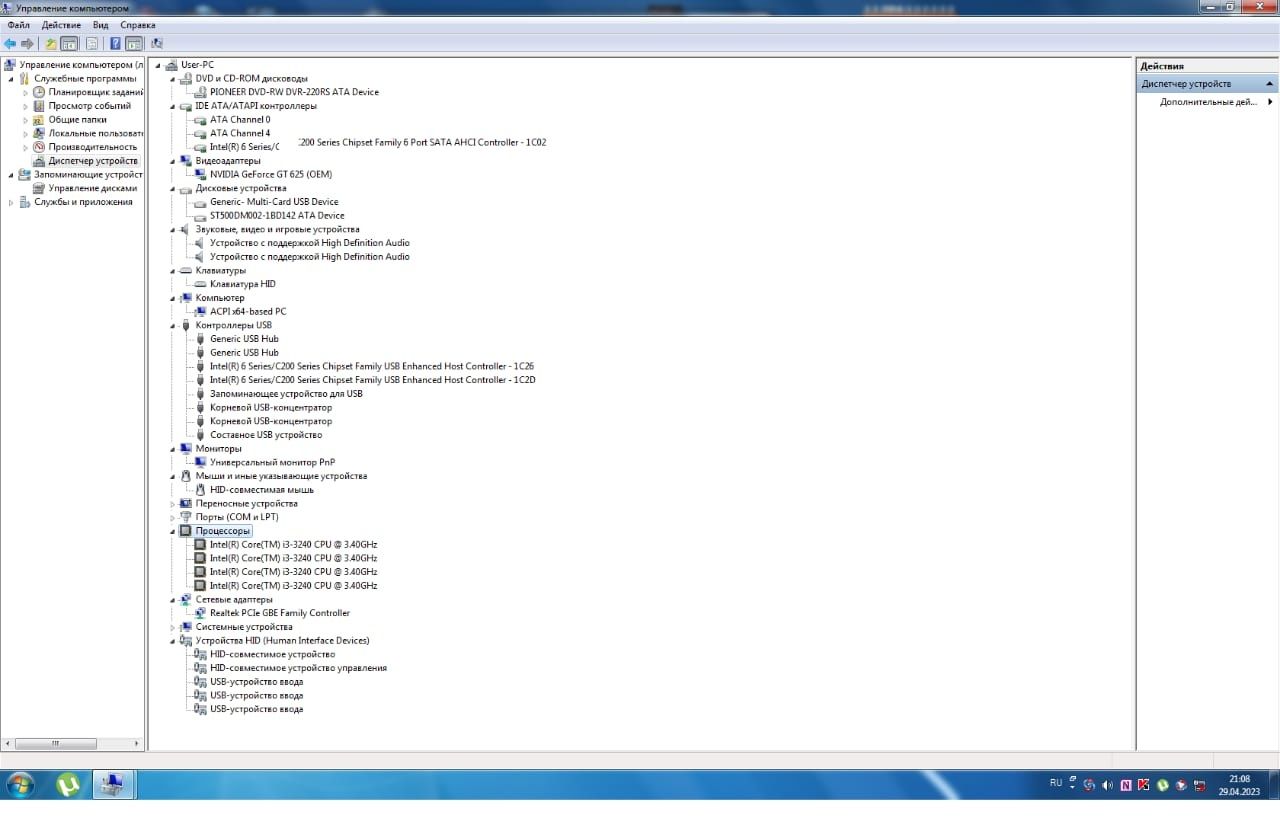
Task: Click the volume speaker tray icon
Action: [x=1107, y=785]
